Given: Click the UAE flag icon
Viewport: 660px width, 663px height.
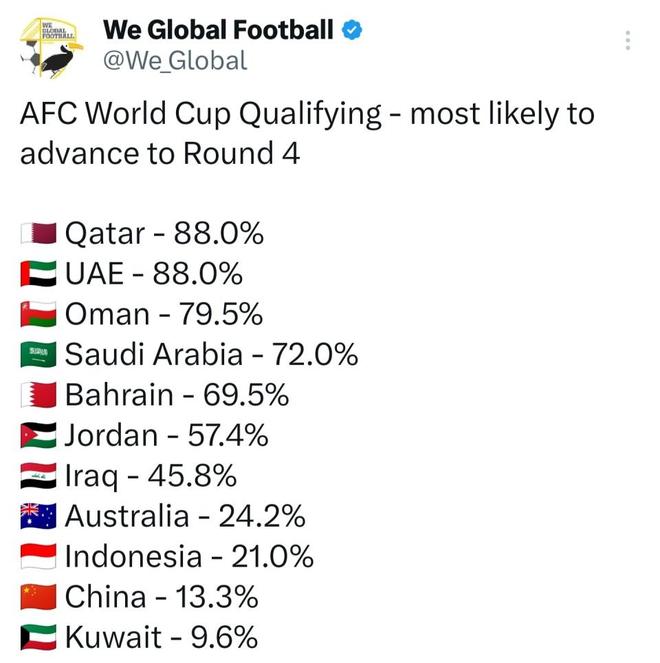Looking at the screenshot, I should coord(40,274).
